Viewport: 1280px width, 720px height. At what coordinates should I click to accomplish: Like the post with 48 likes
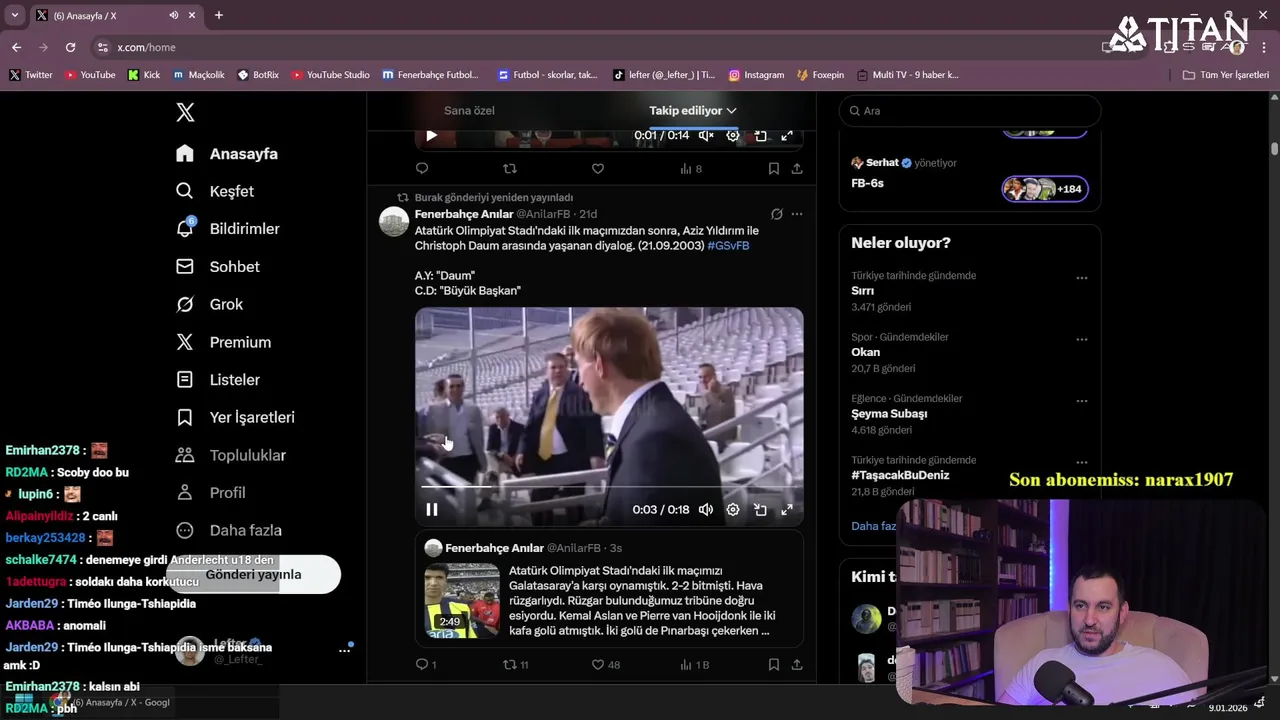[605, 665]
